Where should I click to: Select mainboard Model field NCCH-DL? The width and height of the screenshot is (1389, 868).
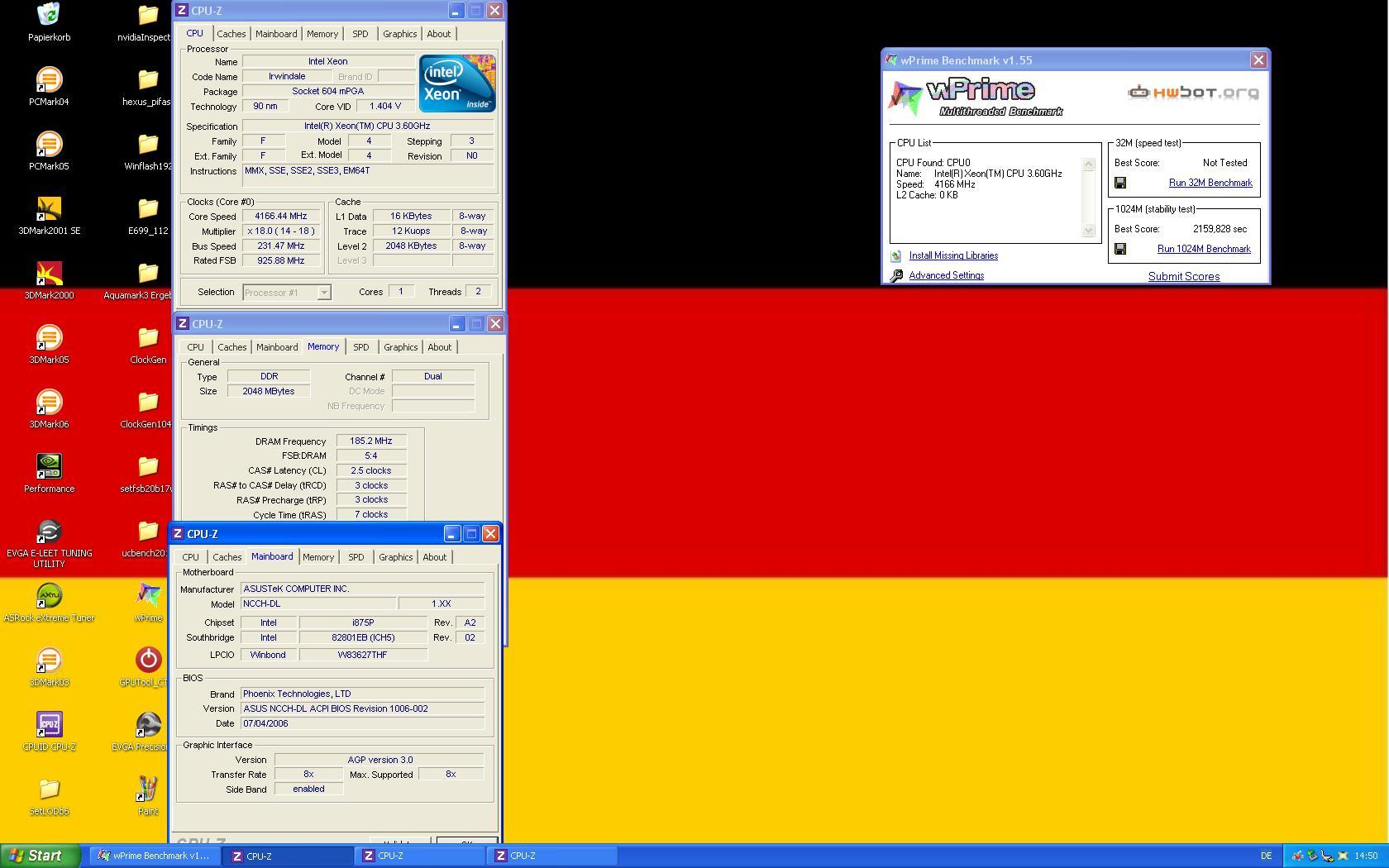click(x=318, y=603)
